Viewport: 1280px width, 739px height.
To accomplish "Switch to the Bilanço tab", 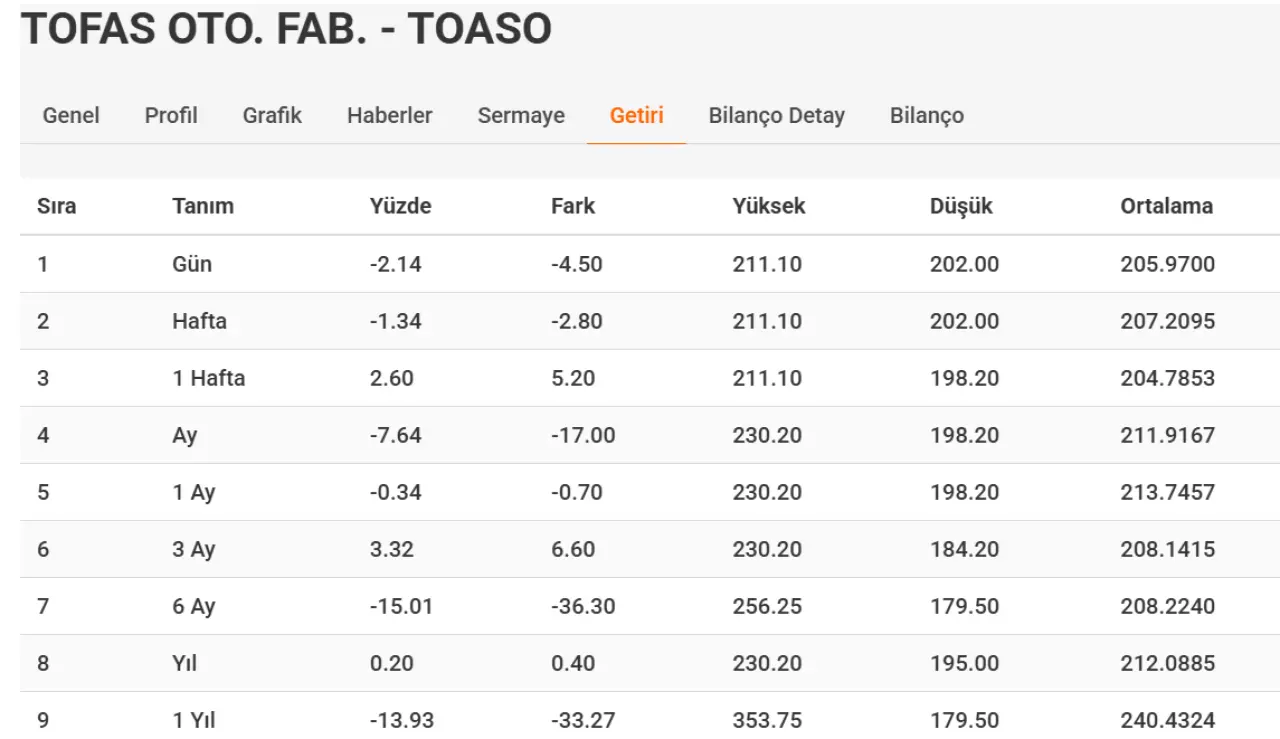I will [x=927, y=116].
